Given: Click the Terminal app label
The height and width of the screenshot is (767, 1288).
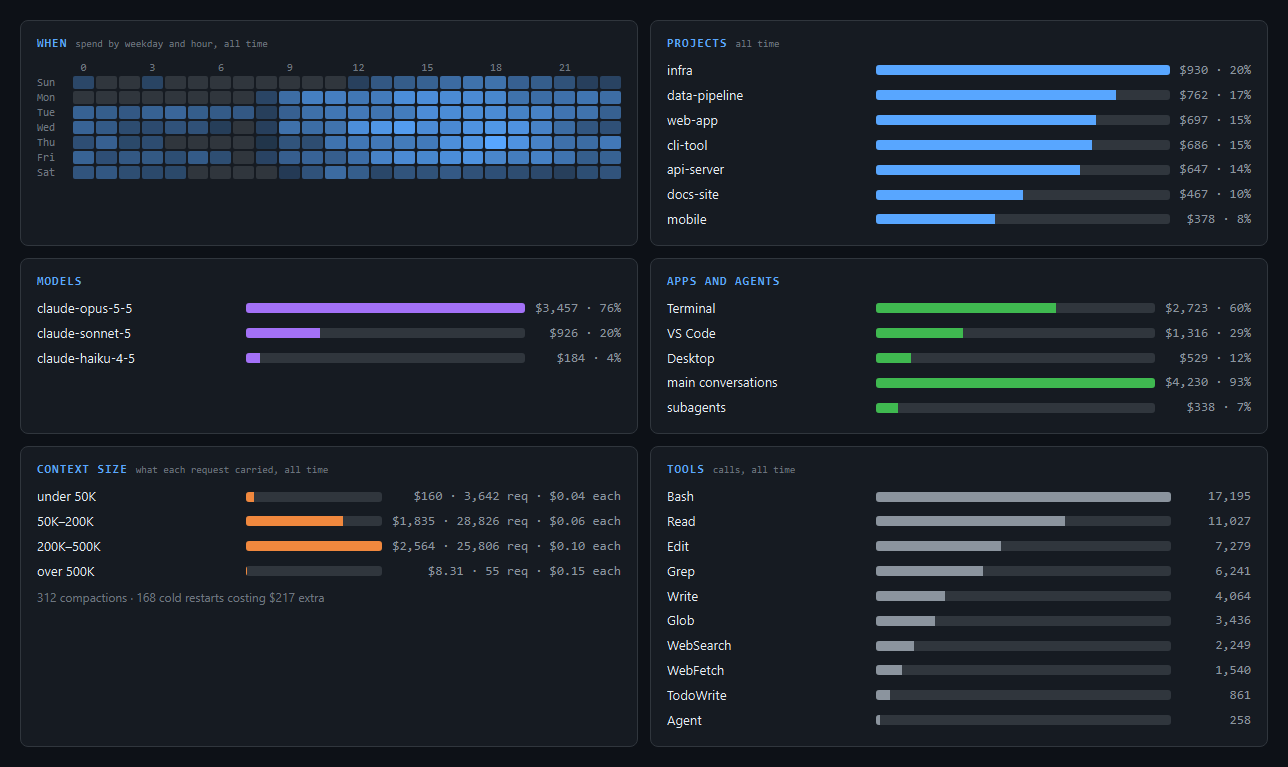Looking at the screenshot, I should [691, 309].
